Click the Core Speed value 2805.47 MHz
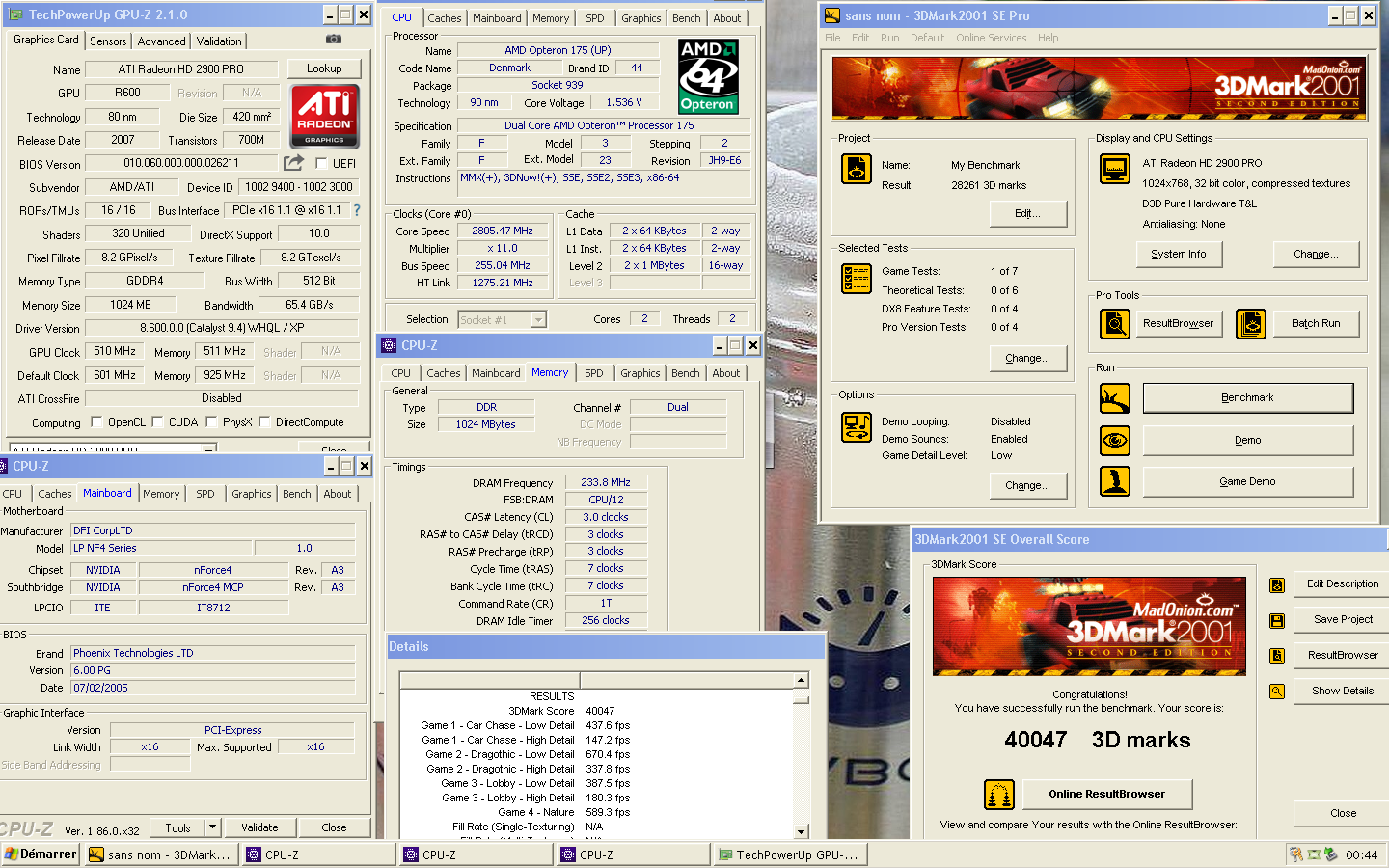Viewport: 1389px width, 868px height. pyautogui.click(x=502, y=231)
